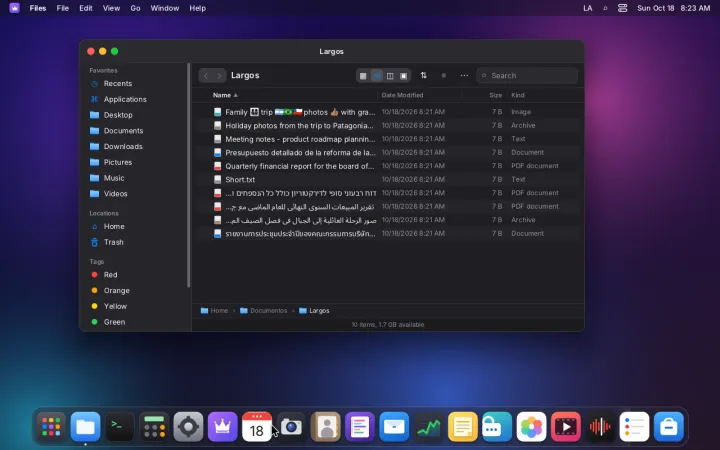Open System Settings from the dock
This screenshot has height=450, width=720.
pos(188,427)
